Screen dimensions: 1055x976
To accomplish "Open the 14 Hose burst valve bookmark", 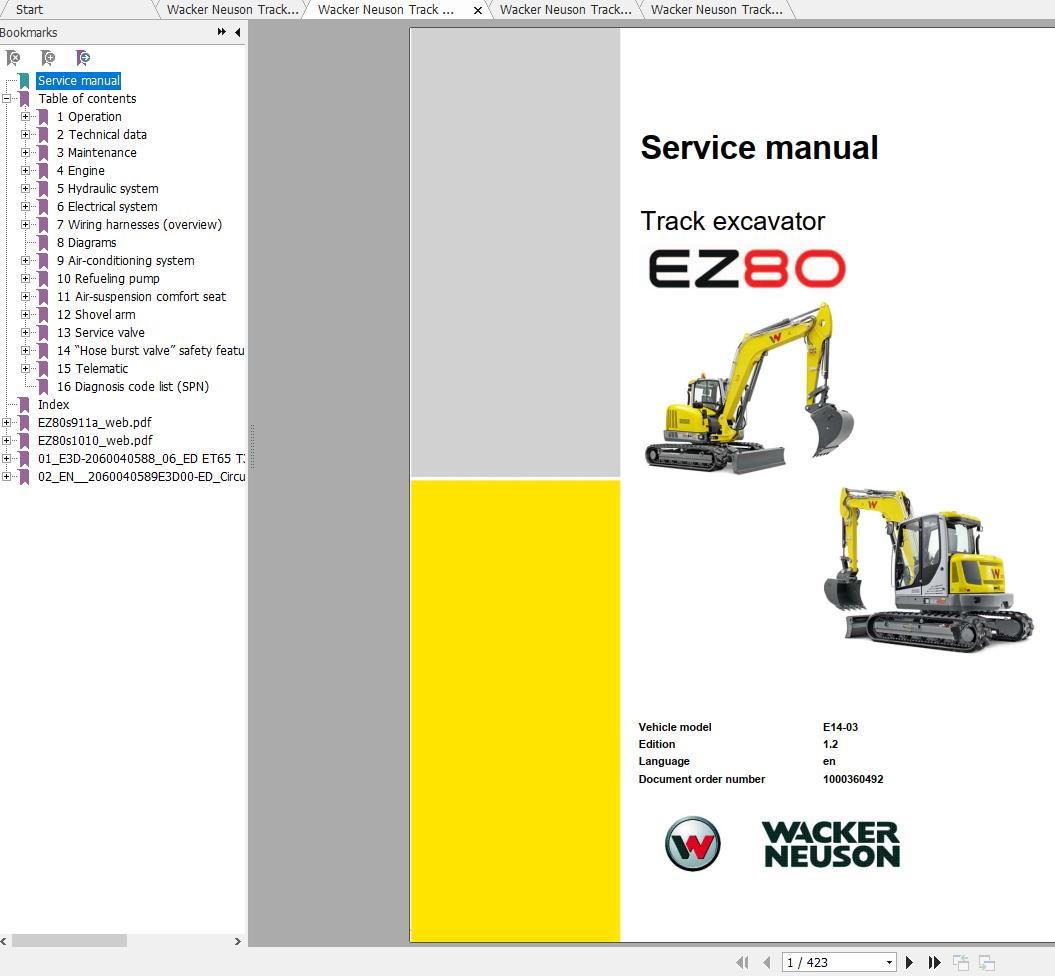I will 151,350.
